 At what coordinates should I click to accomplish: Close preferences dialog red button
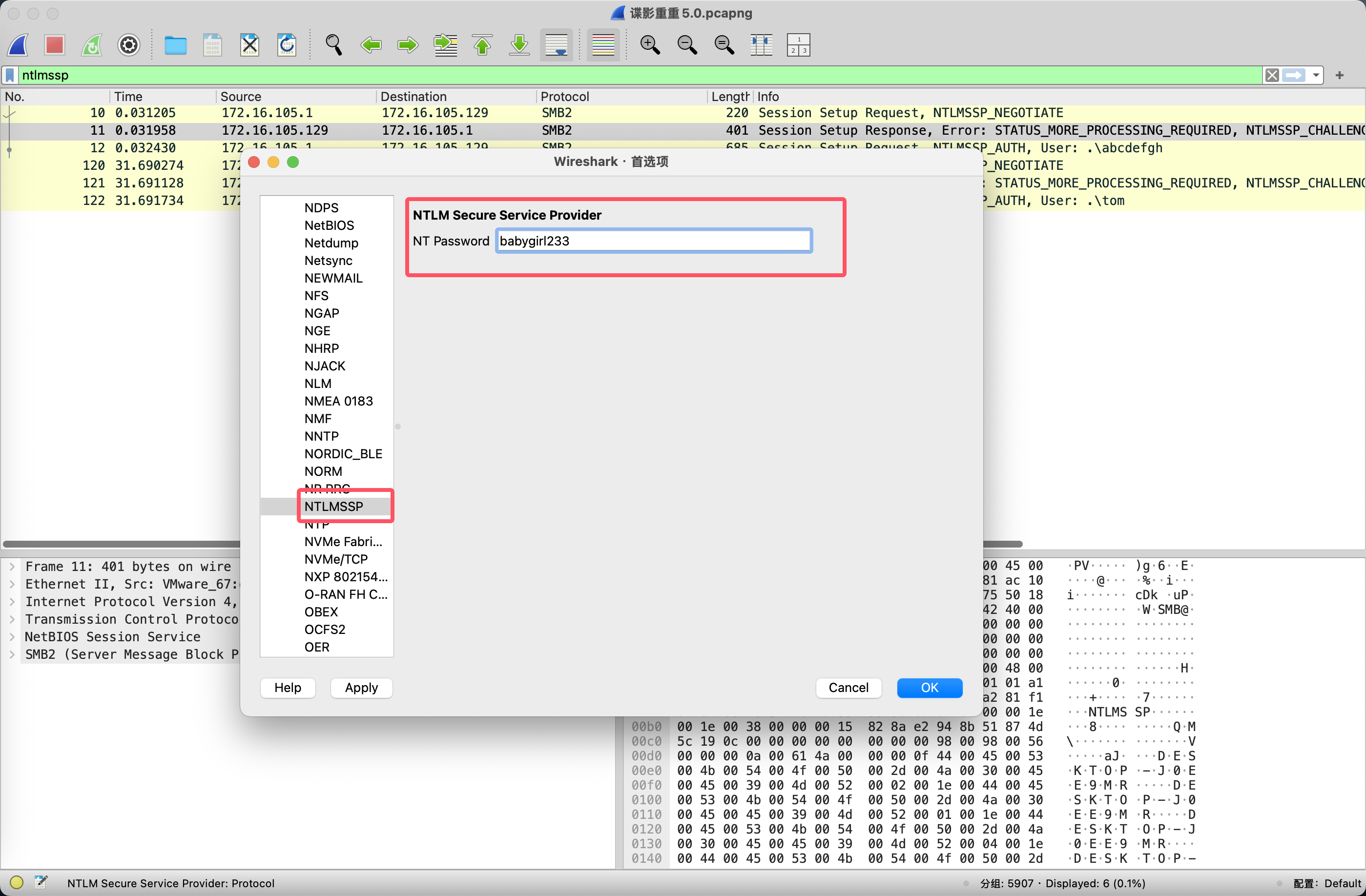click(x=254, y=163)
